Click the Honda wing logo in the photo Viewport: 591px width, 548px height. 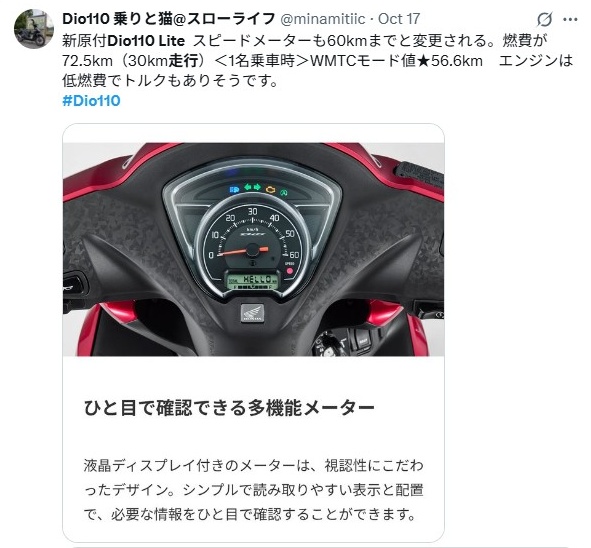252,313
